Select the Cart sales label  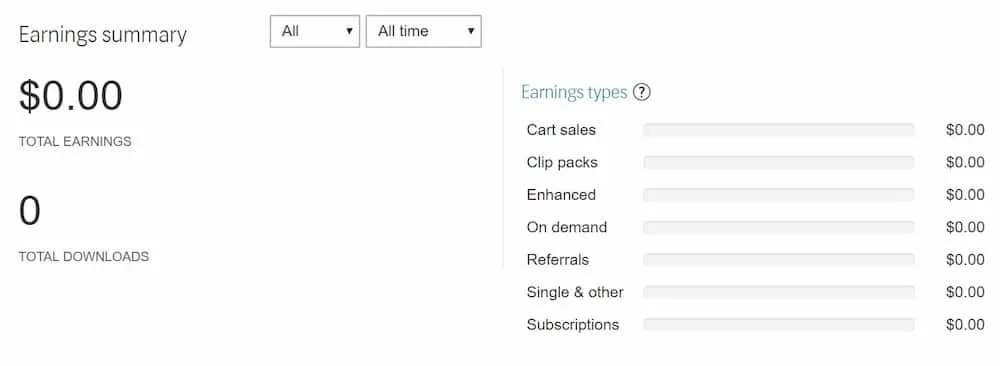coord(561,130)
